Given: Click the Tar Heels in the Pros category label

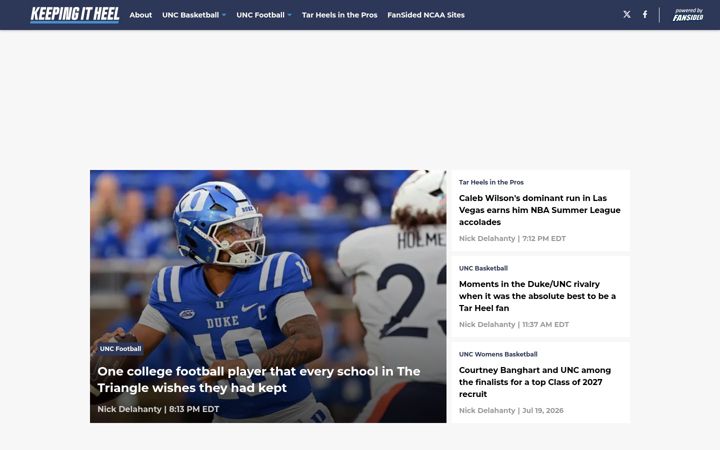Looking at the screenshot, I should tap(491, 182).
